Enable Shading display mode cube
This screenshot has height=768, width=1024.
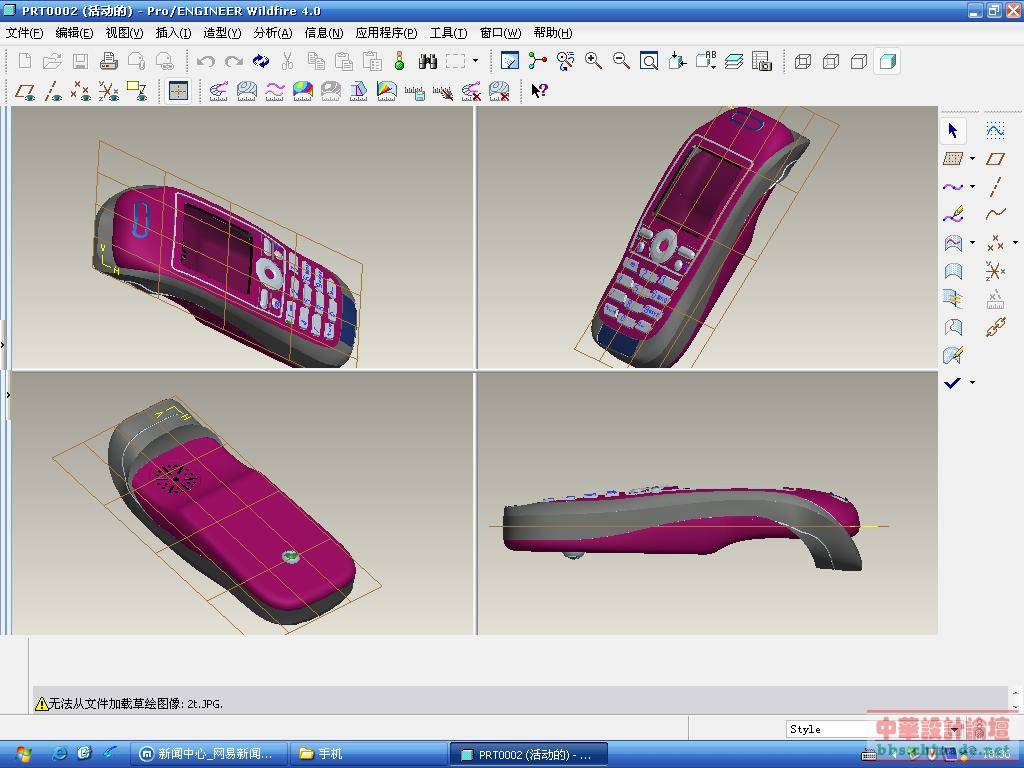point(886,61)
